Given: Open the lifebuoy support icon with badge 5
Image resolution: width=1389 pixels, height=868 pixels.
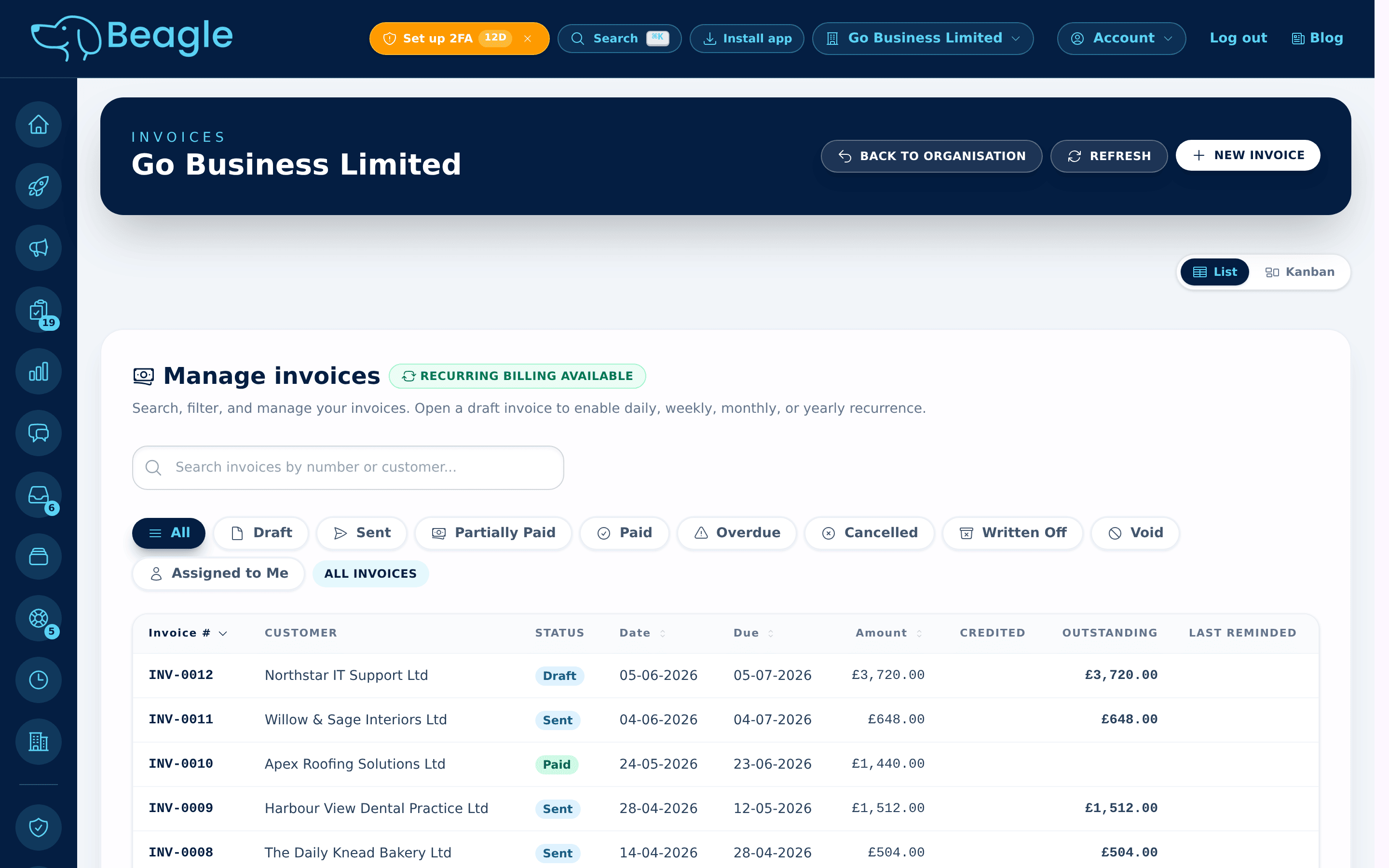Looking at the screenshot, I should tap(39, 618).
